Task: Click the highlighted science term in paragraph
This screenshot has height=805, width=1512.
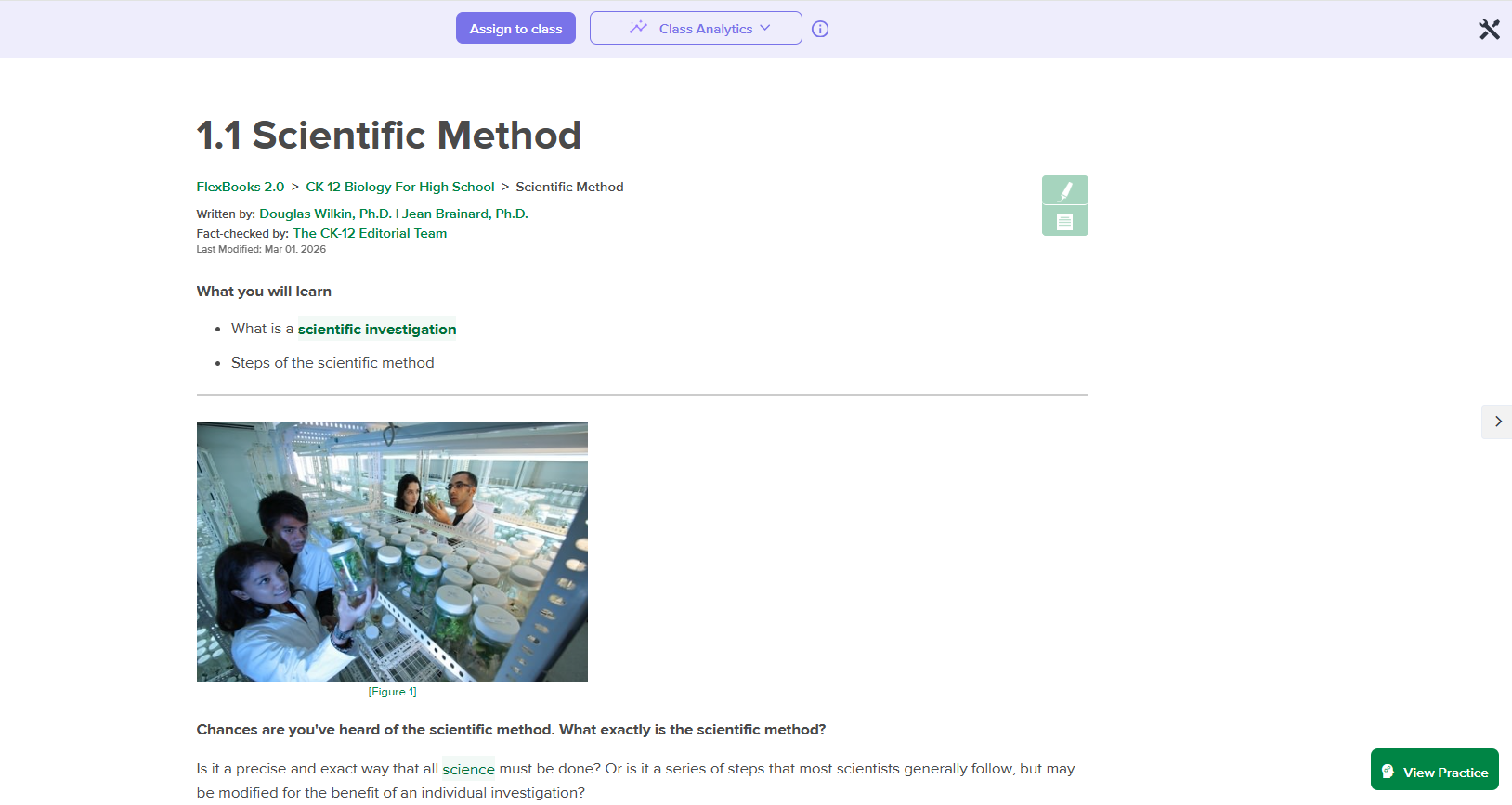Action: pos(468,769)
